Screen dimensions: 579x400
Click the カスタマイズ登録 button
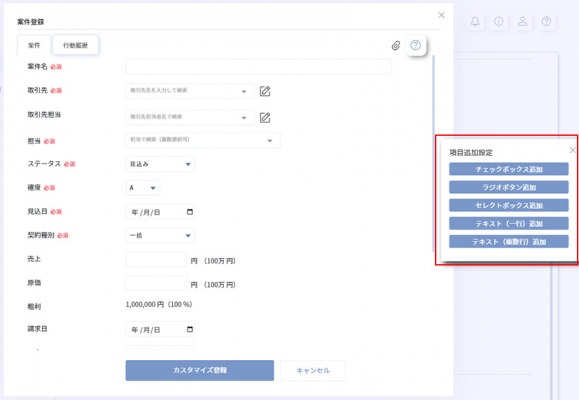[199, 370]
